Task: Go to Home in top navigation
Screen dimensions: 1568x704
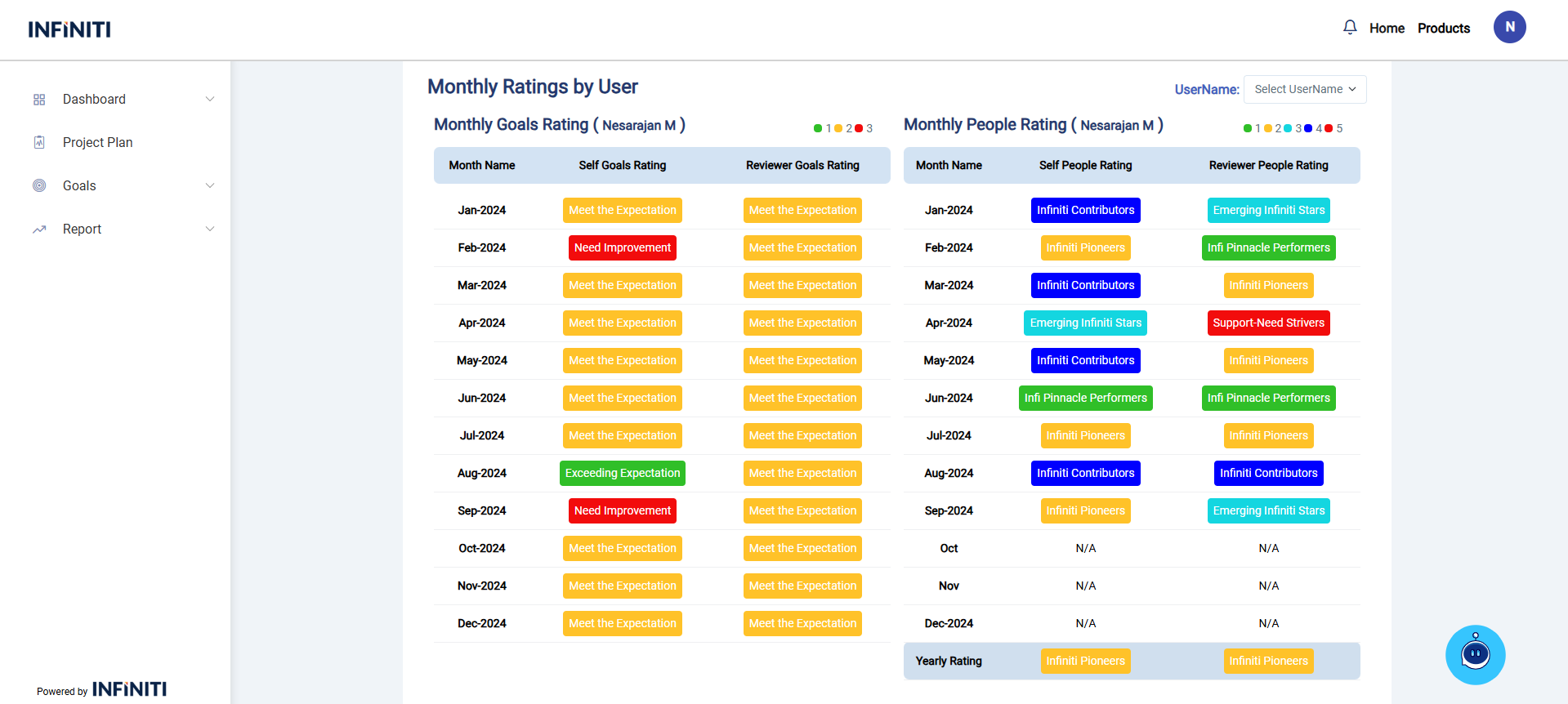Action: 1387,28
